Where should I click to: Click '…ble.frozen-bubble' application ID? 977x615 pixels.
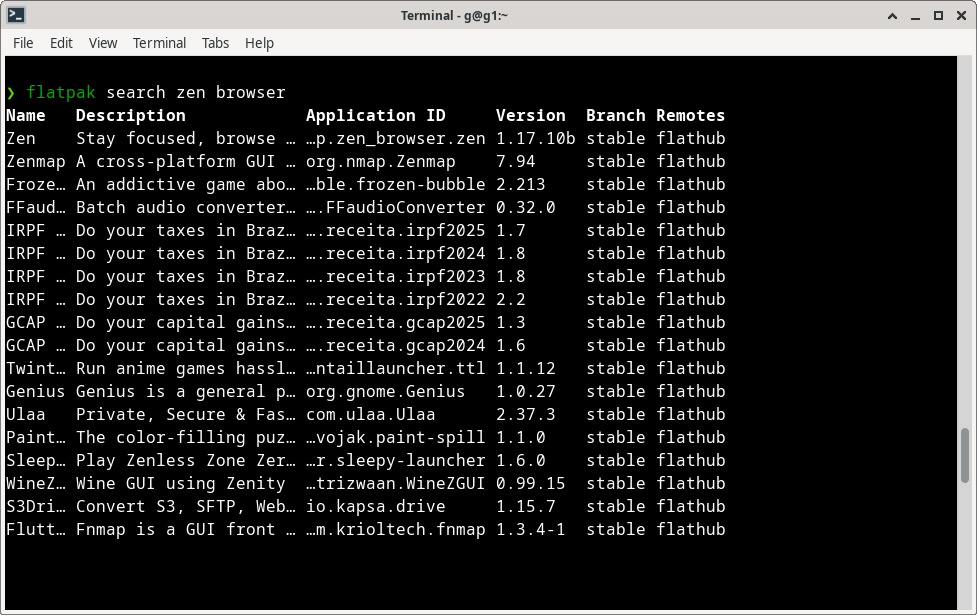[x=396, y=184]
